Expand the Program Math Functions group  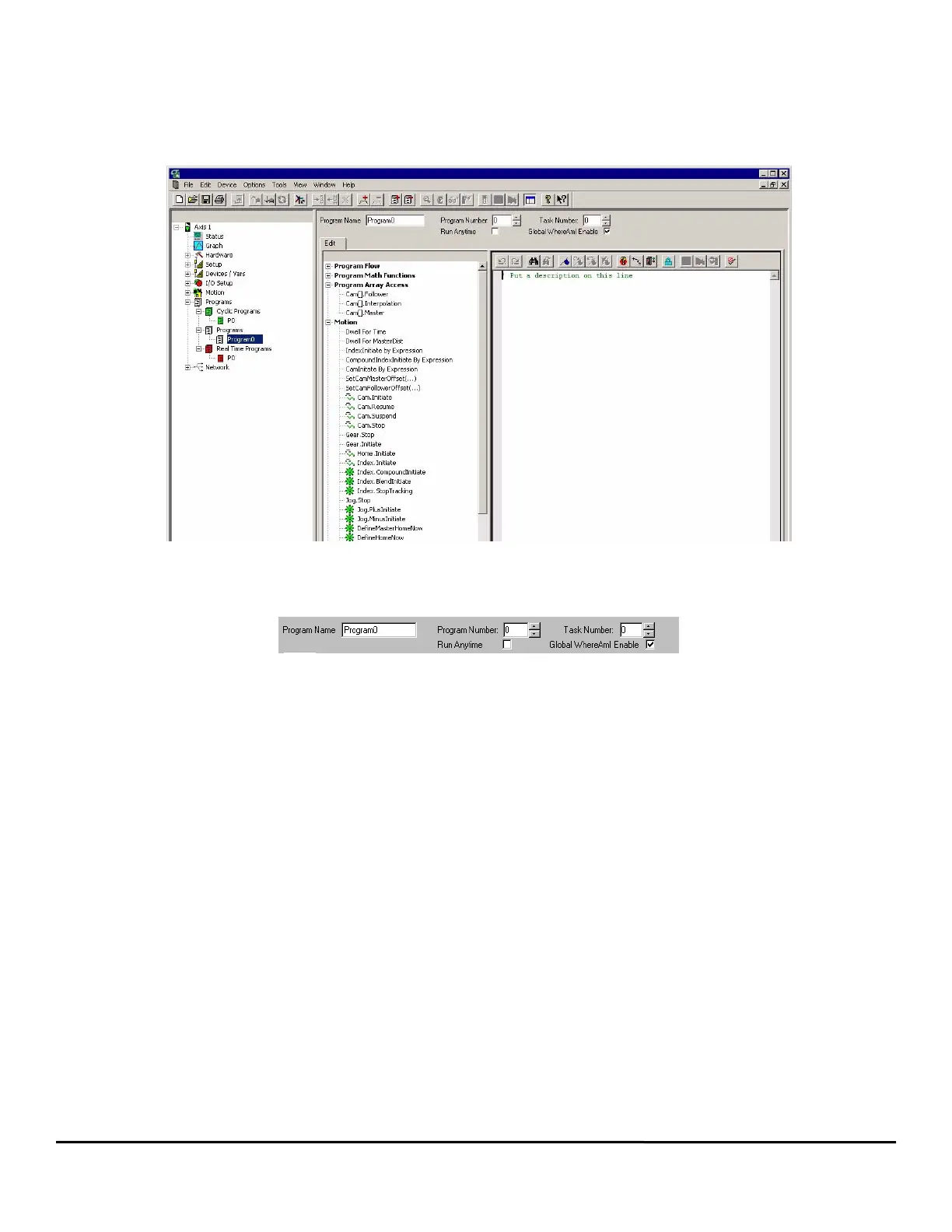[328, 275]
